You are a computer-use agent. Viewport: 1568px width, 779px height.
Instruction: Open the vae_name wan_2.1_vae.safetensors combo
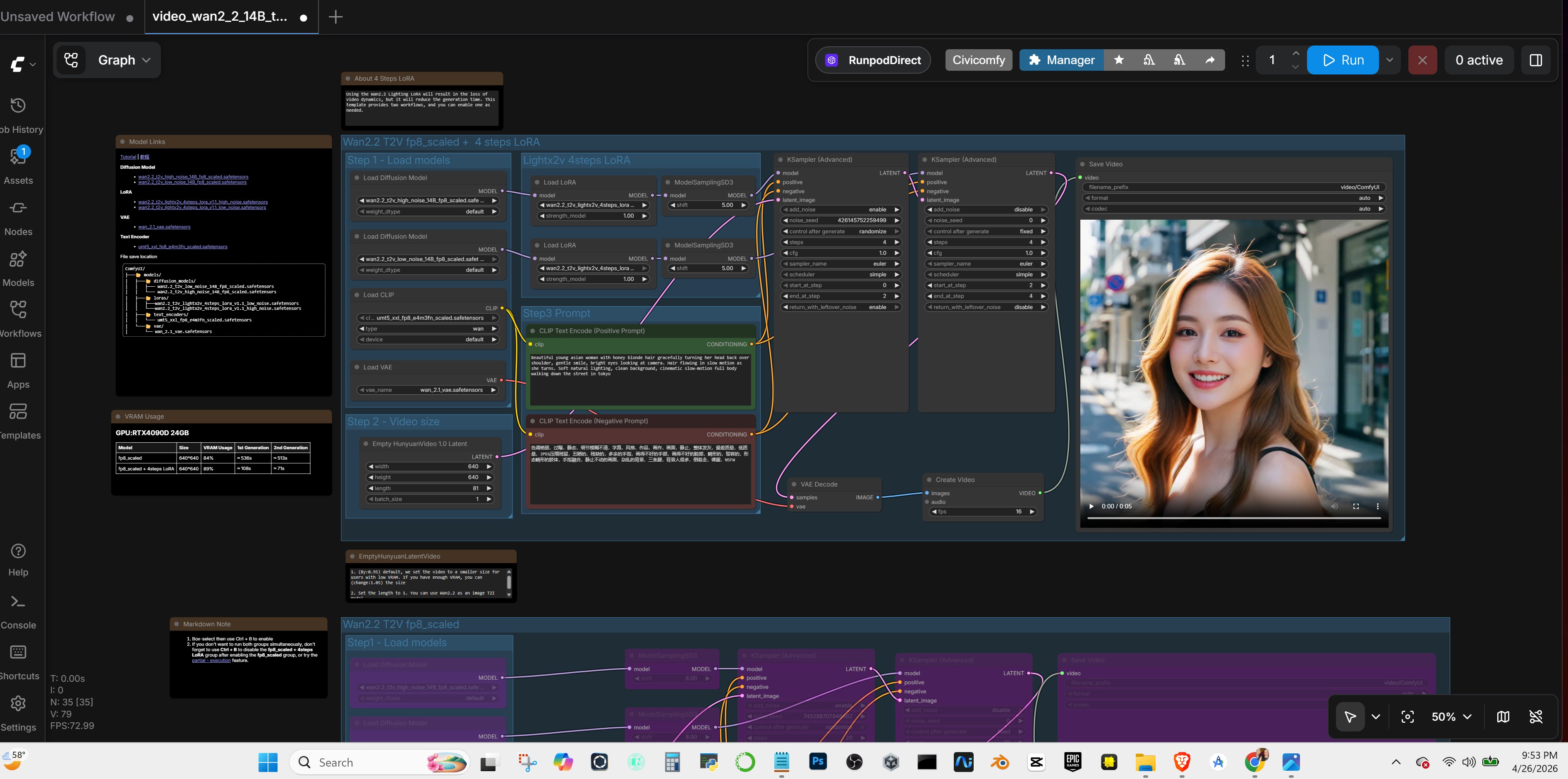428,390
